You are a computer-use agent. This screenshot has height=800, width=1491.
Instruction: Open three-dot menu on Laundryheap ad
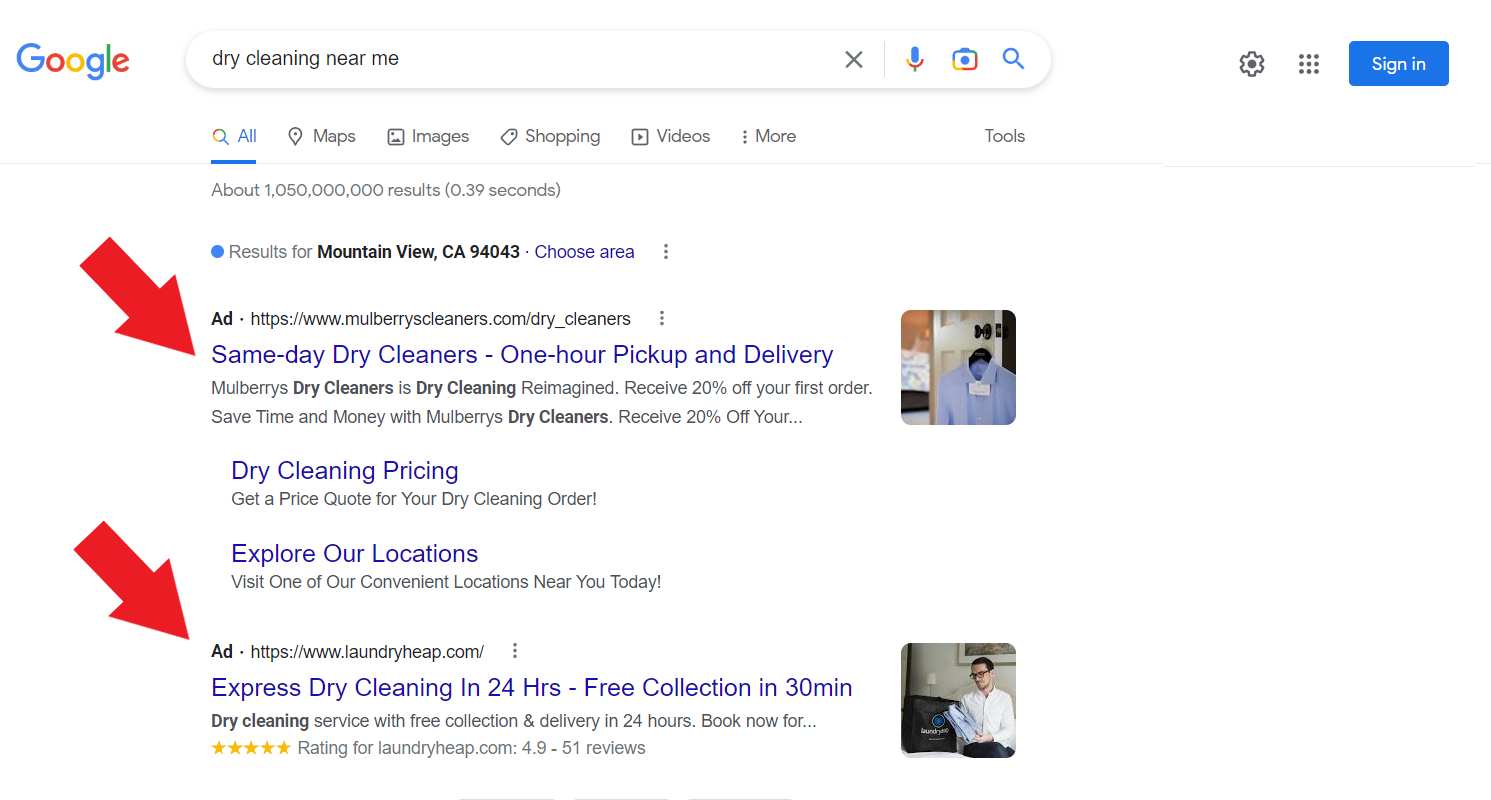(514, 650)
